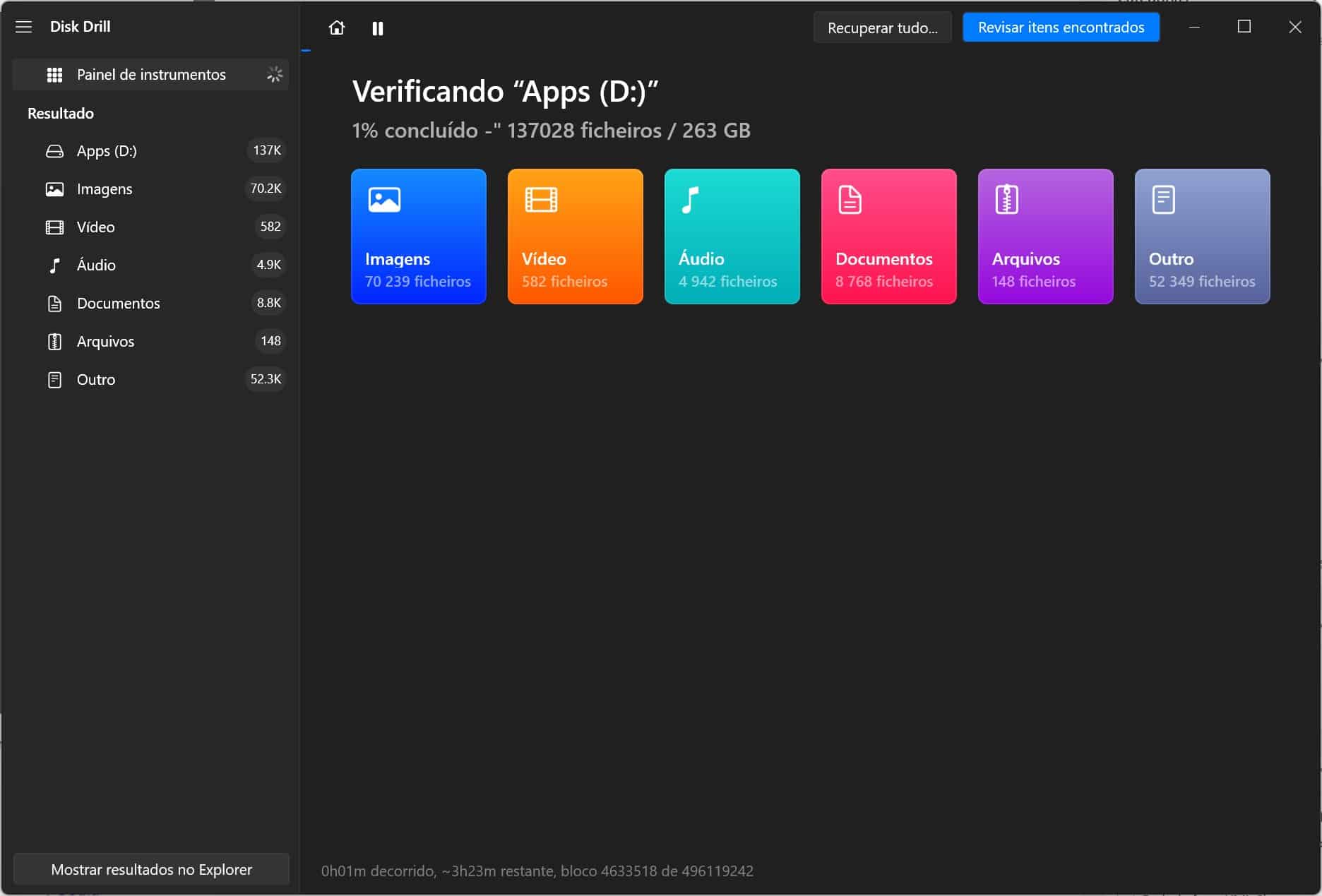Click Mostrar resultados no Explorer
Viewport: 1322px width, 896px height.
click(x=151, y=870)
